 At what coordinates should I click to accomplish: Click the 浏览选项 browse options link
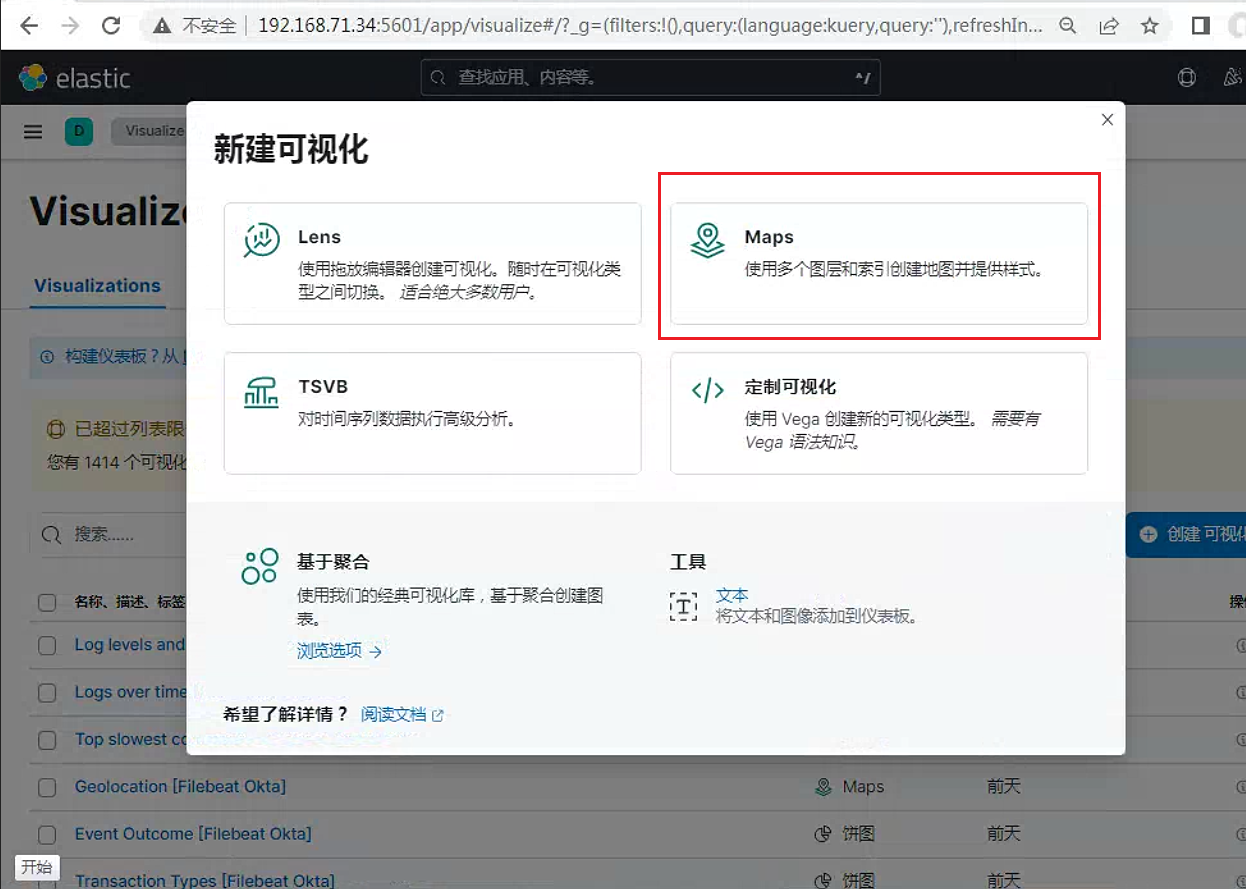click(x=339, y=651)
